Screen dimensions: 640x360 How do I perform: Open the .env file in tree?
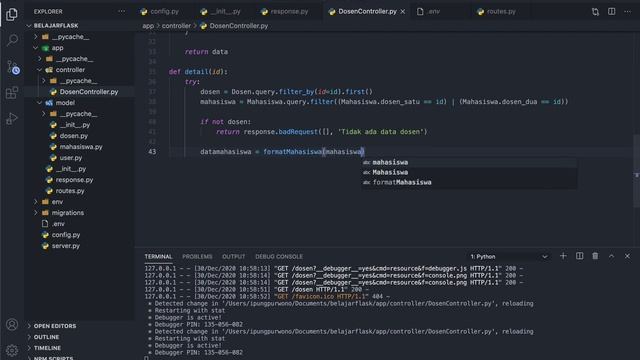pos(58,224)
